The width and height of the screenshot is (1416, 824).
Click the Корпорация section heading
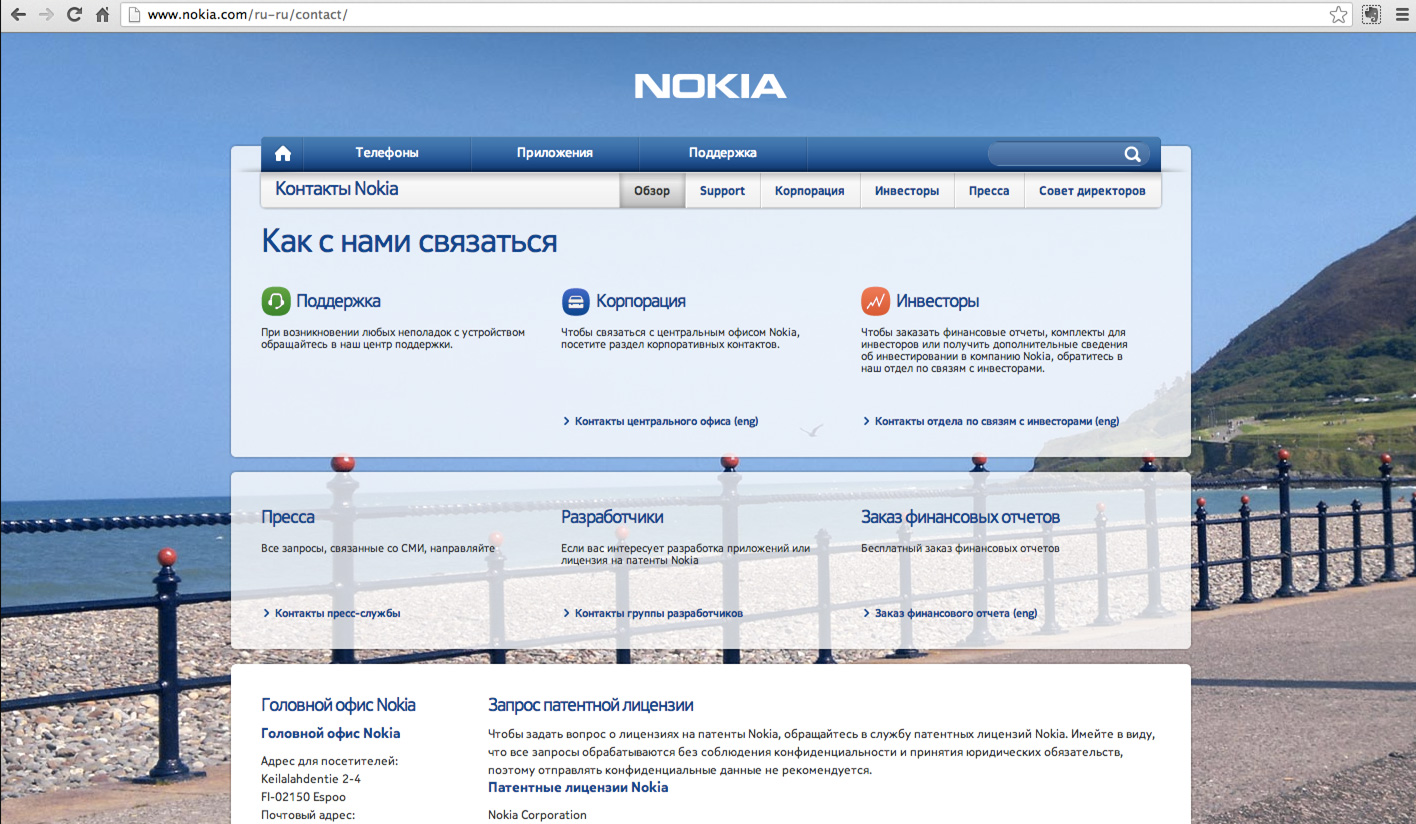coord(641,301)
